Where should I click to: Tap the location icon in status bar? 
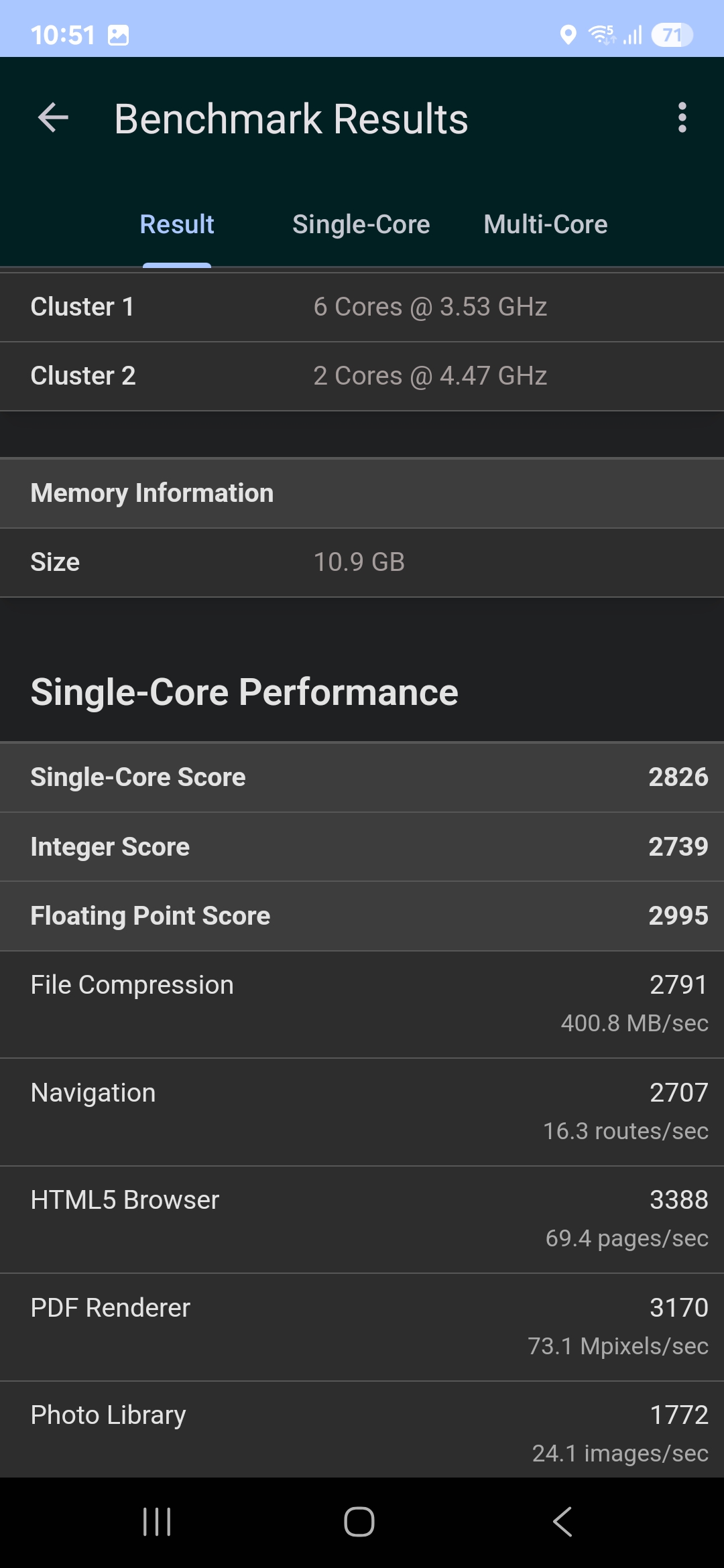coord(568,35)
